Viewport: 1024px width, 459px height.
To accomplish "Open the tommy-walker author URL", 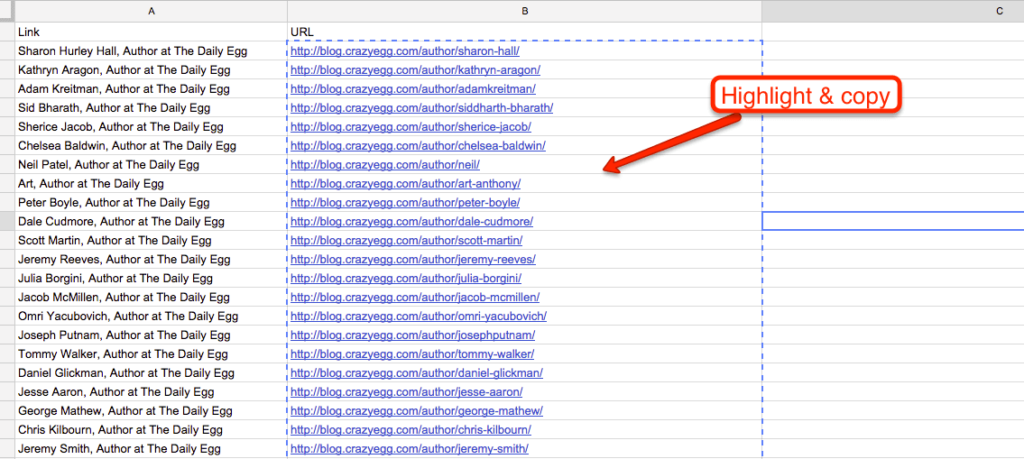I will click(x=413, y=354).
